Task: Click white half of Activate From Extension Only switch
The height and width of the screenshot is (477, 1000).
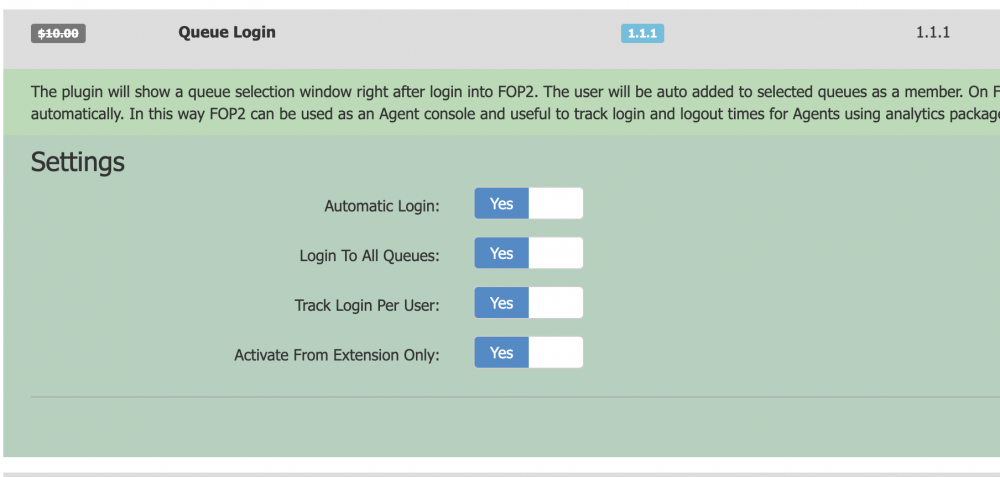Action: [555, 352]
